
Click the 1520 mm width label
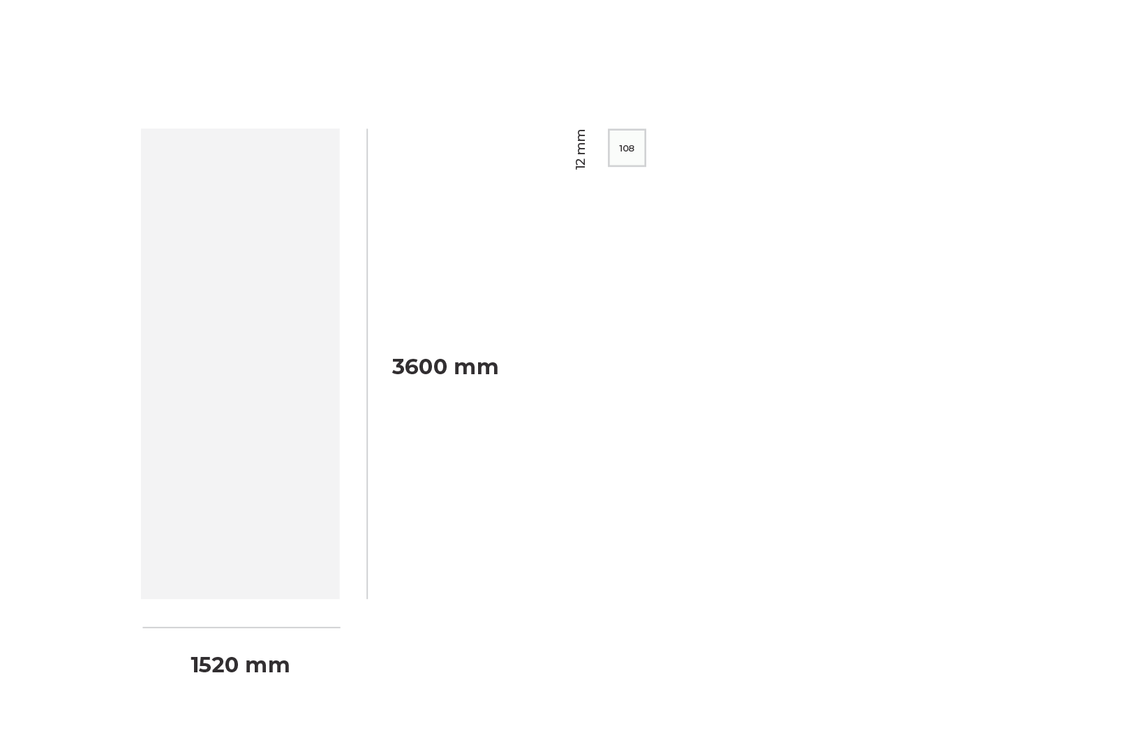pyautogui.click(x=240, y=665)
